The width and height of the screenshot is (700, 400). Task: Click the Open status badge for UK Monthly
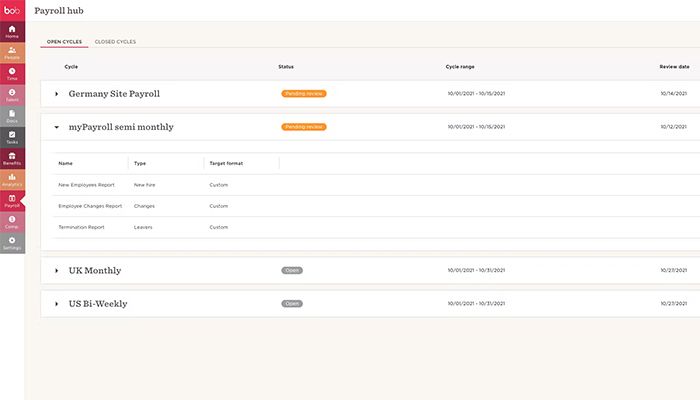pos(292,270)
